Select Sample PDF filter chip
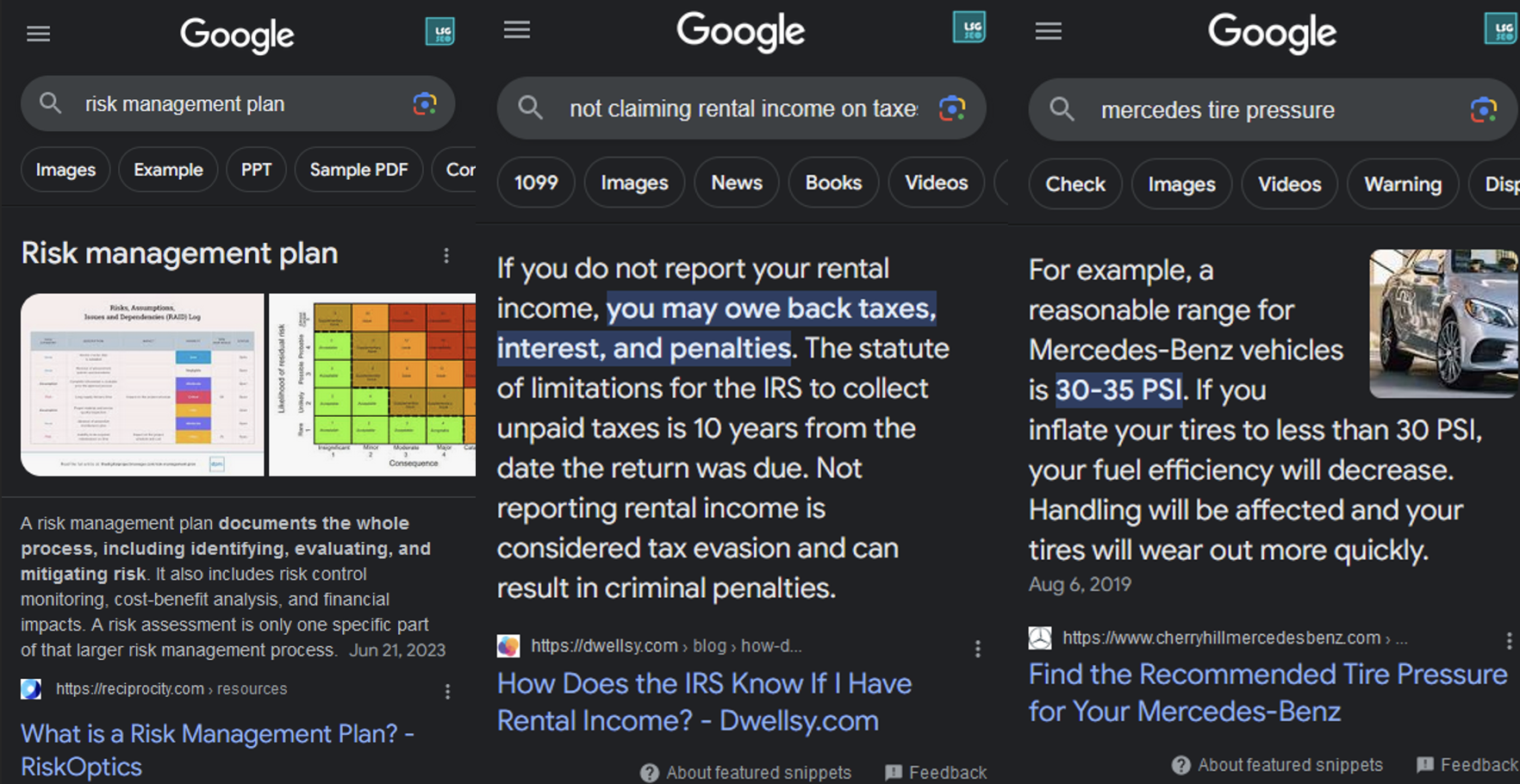Image resolution: width=1520 pixels, height=784 pixels. (358, 170)
